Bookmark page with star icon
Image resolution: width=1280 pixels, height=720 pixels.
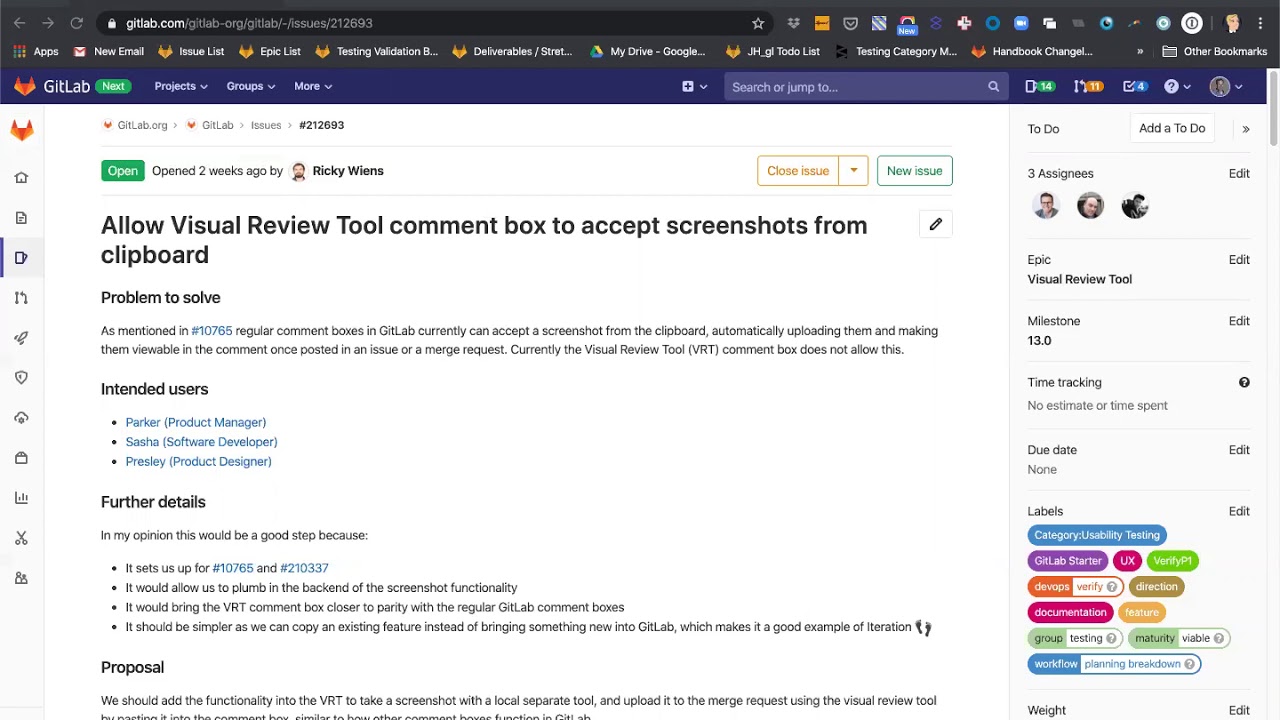point(758,23)
